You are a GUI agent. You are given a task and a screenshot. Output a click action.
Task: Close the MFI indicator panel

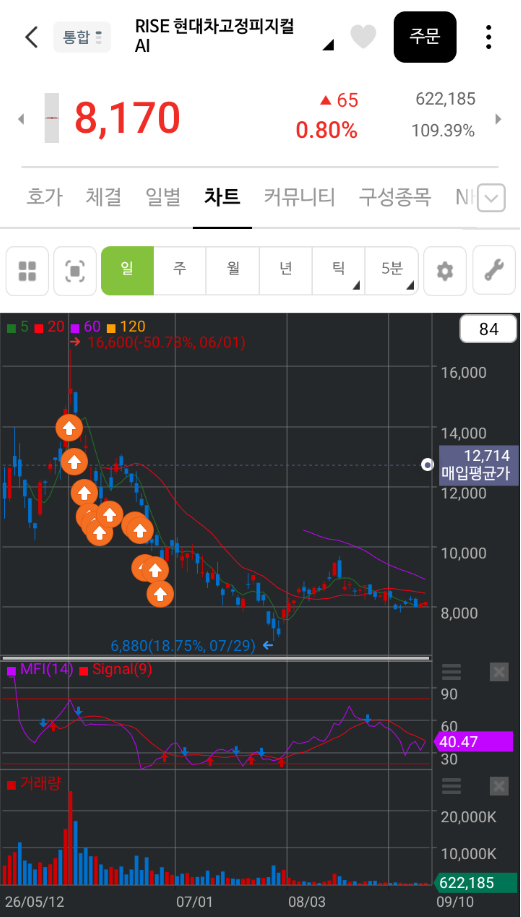click(499, 672)
